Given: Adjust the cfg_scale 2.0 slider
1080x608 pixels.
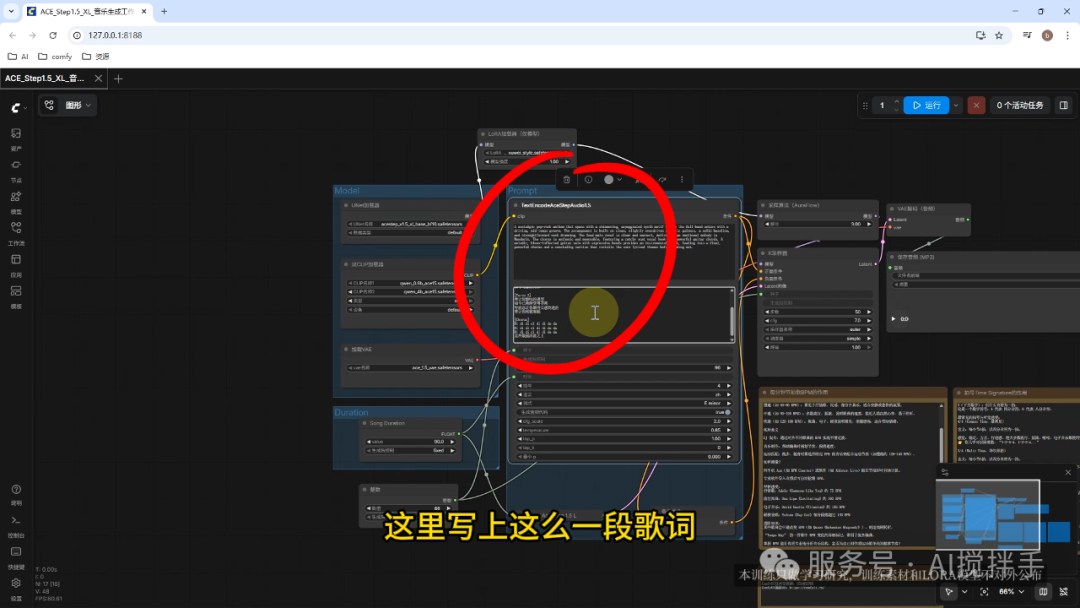Looking at the screenshot, I should click(624, 421).
